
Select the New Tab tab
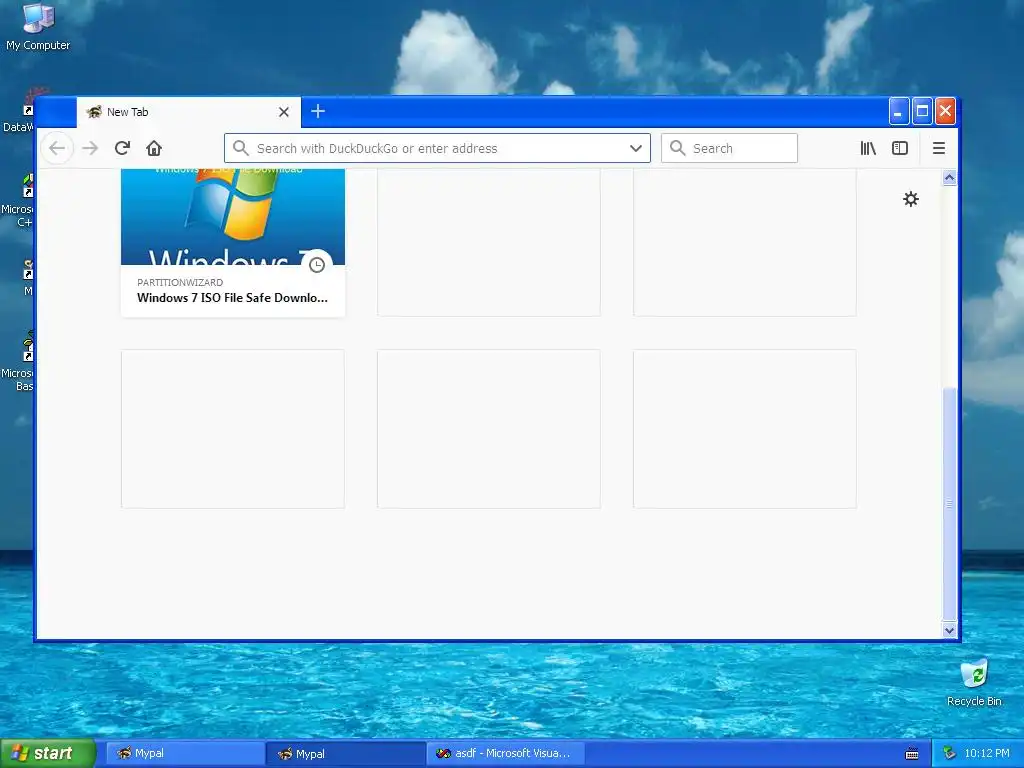(189, 112)
